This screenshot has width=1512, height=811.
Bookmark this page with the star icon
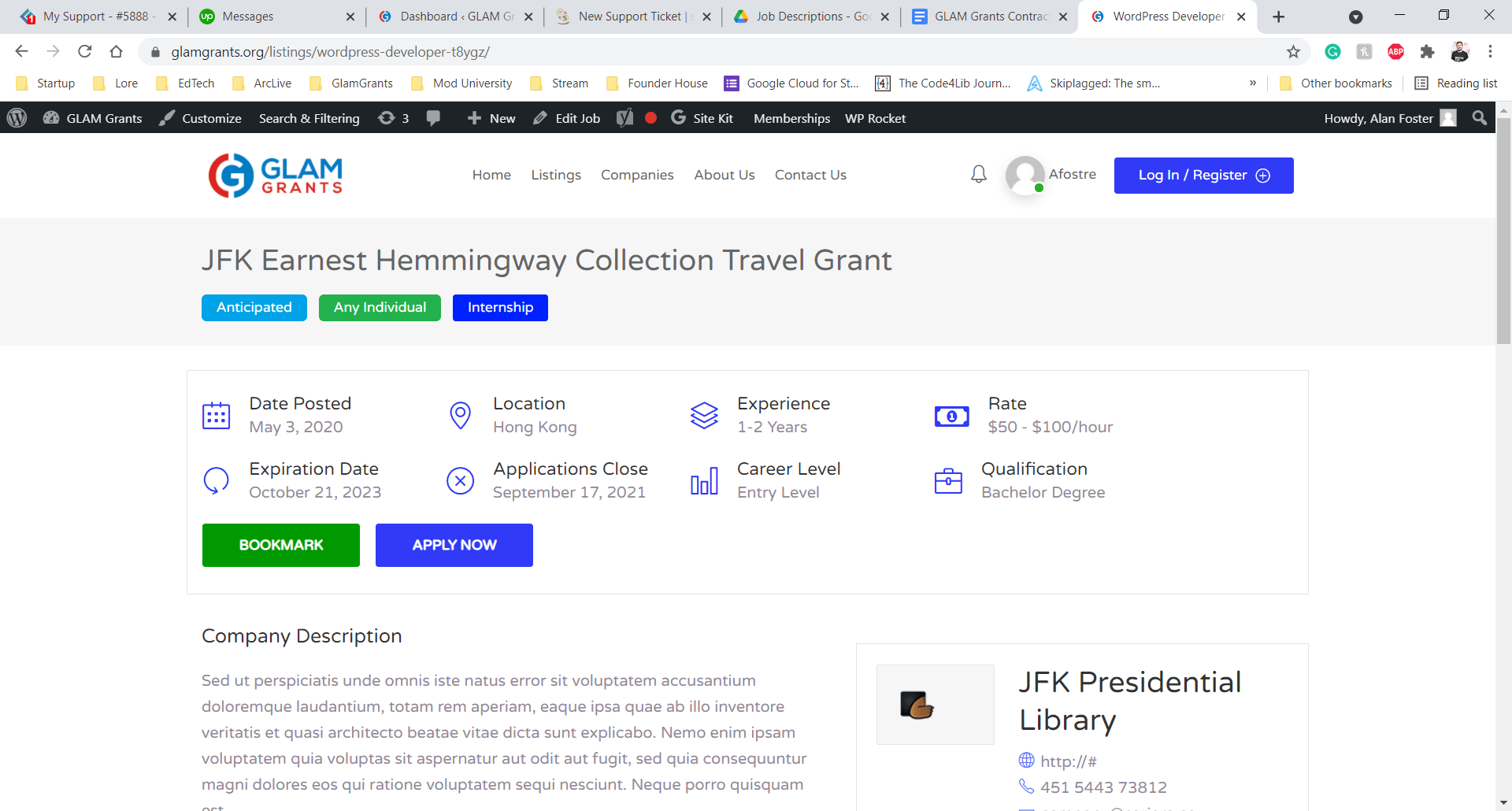tap(1293, 52)
